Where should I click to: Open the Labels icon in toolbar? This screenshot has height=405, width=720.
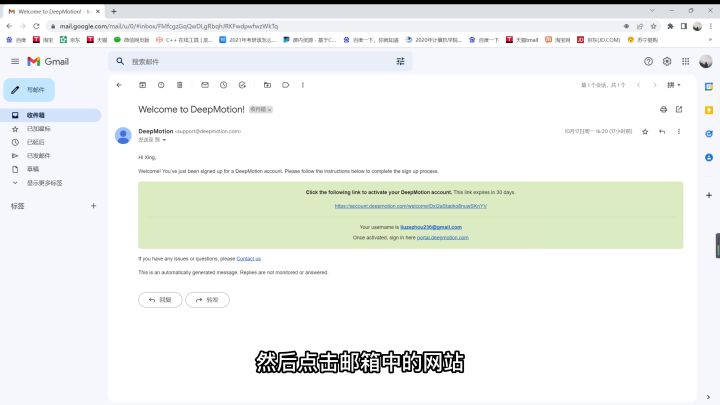tap(286, 85)
